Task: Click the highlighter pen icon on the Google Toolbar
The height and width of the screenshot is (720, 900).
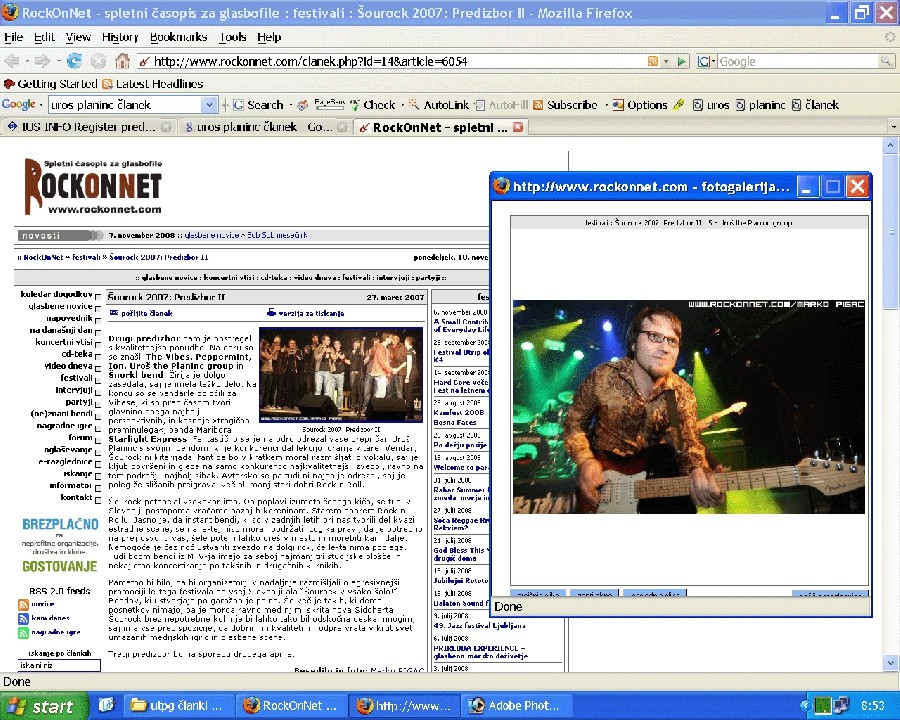Action: [679, 104]
